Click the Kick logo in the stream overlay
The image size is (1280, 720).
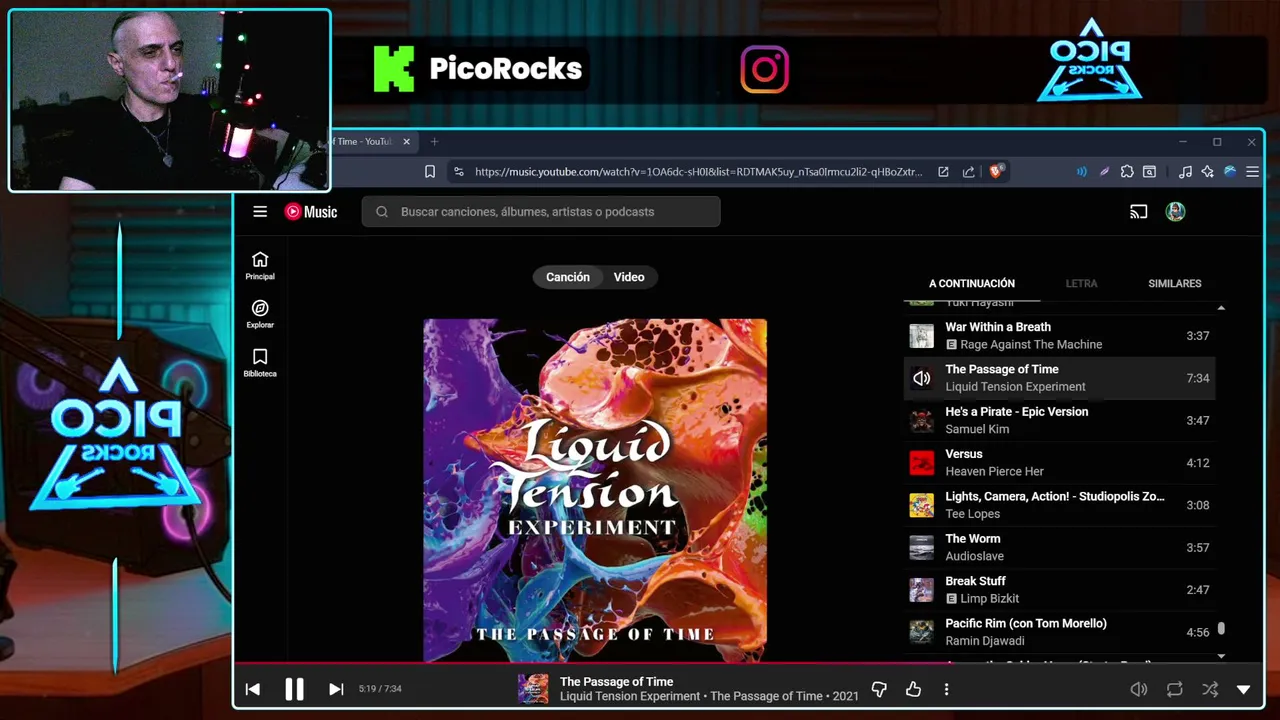(394, 69)
